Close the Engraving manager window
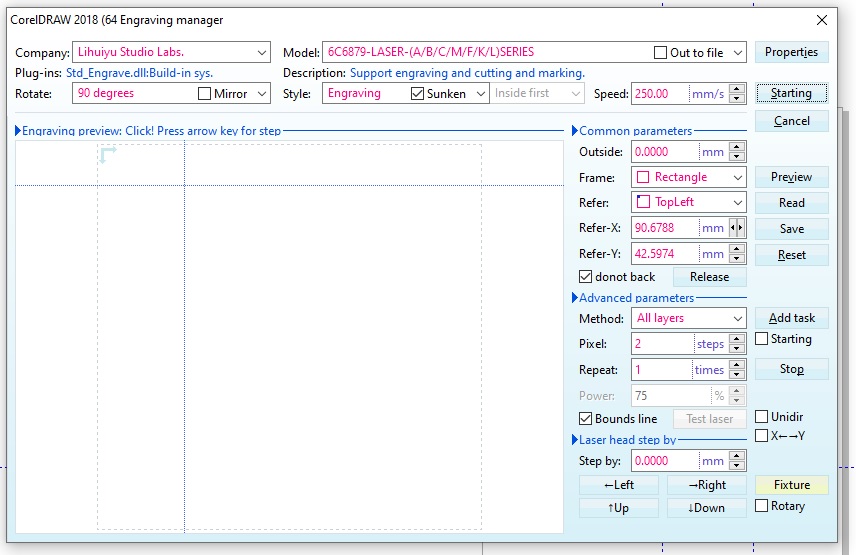 point(822,20)
